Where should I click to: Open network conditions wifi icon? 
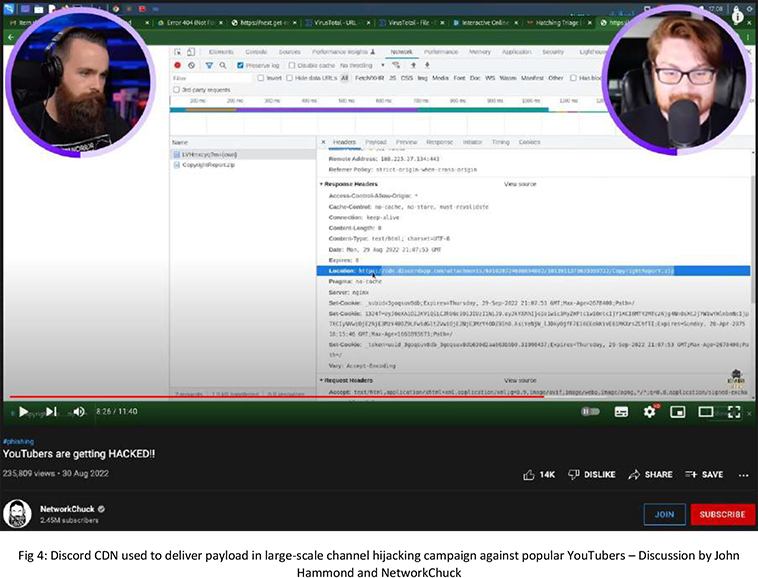[x=396, y=65]
